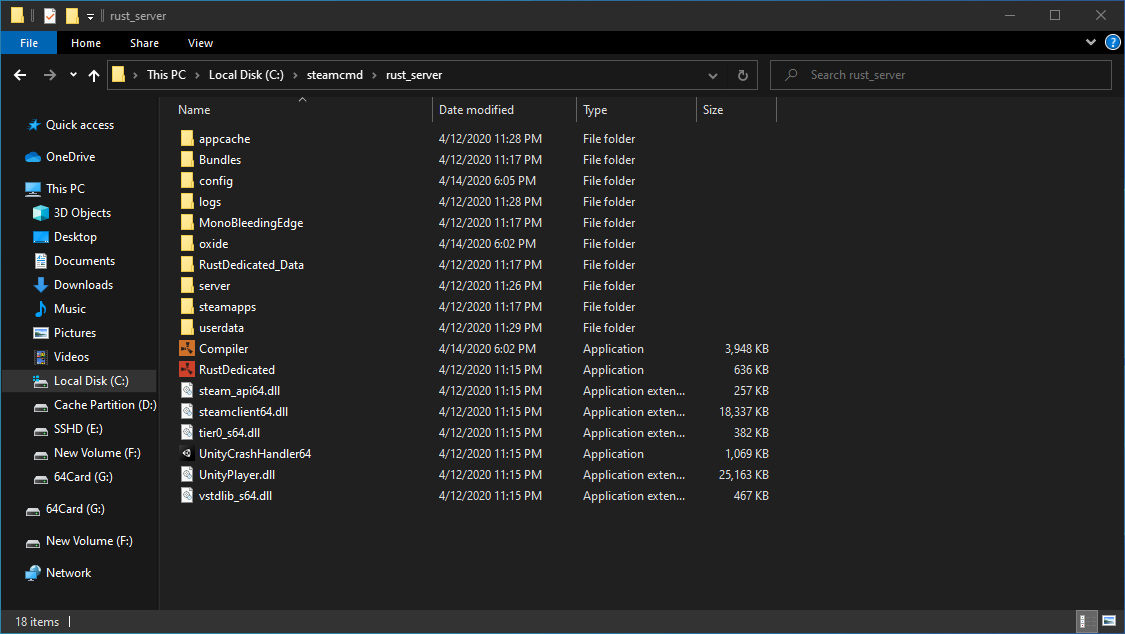Navigate back using the back arrow
Screen dimensions: 1125x634
click(x=21, y=75)
